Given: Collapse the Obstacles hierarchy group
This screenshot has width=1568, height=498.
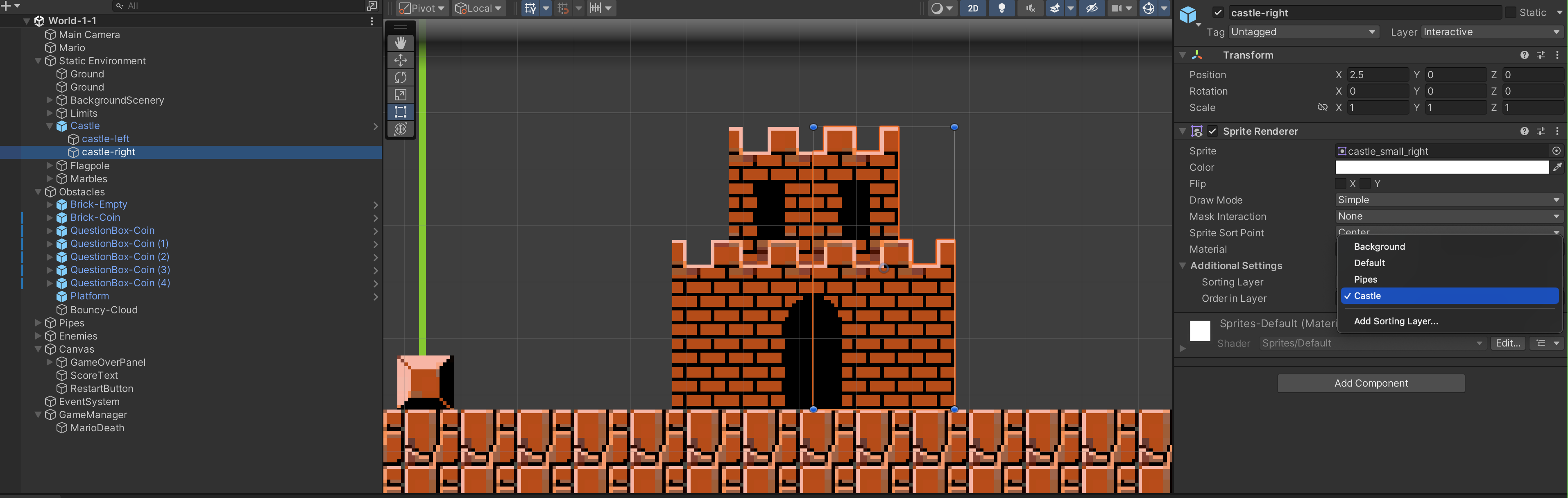Looking at the screenshot, I should (x=39, y=192).
